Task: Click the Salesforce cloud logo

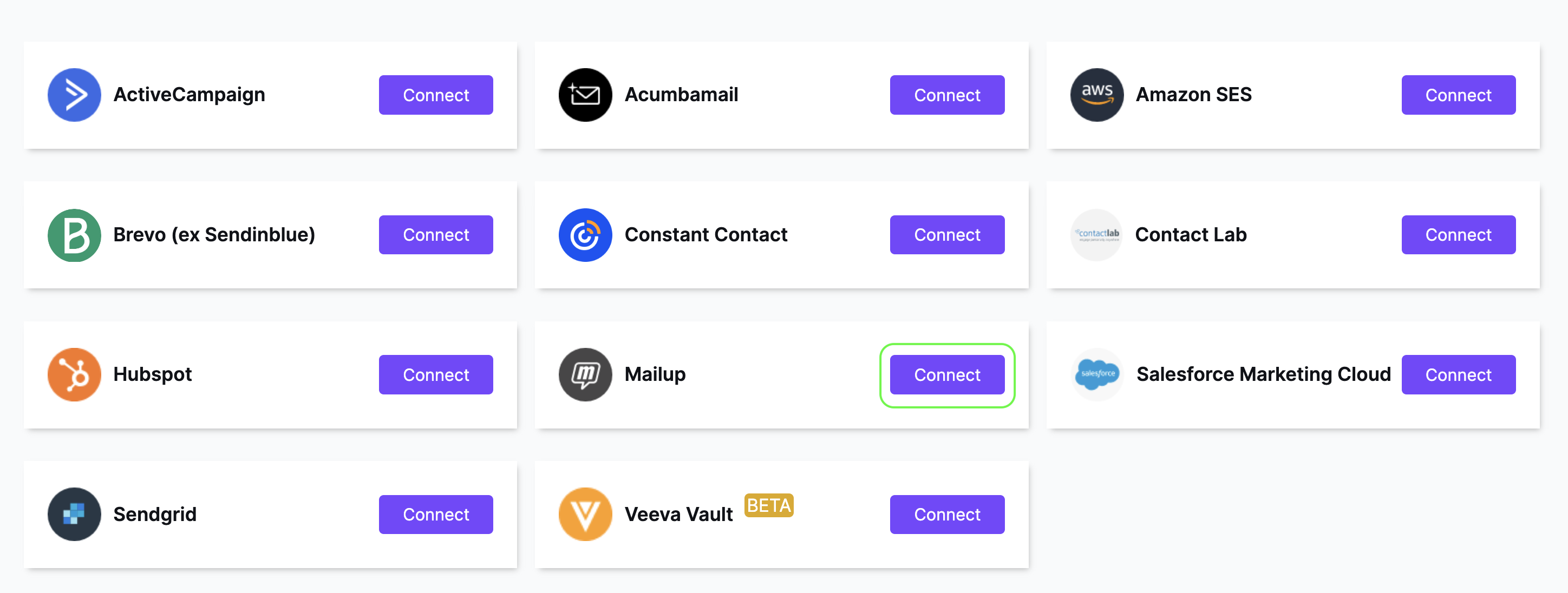Action: (x=1096, y=374)
